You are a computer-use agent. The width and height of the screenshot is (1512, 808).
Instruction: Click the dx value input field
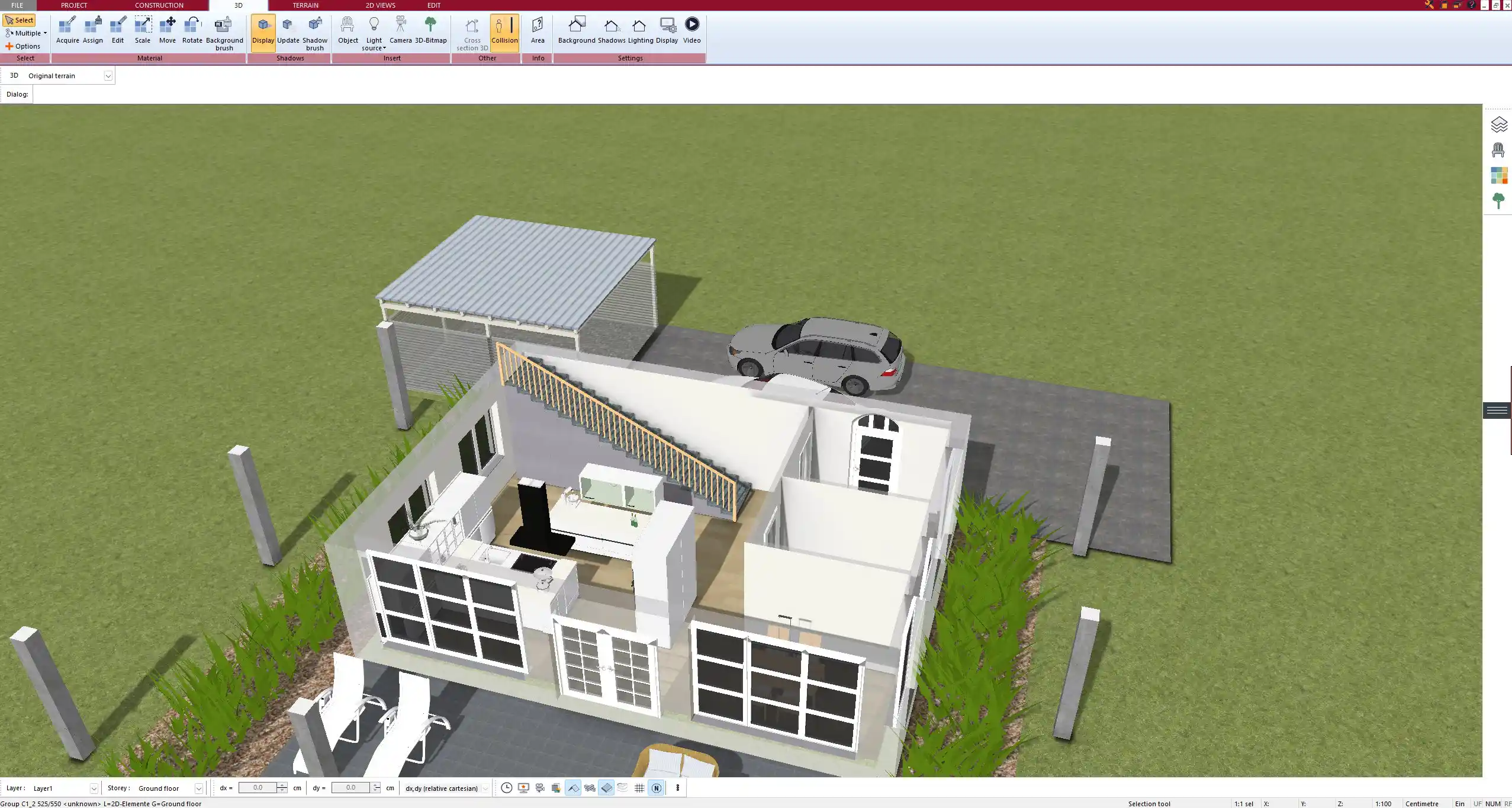tap(258, 788)
